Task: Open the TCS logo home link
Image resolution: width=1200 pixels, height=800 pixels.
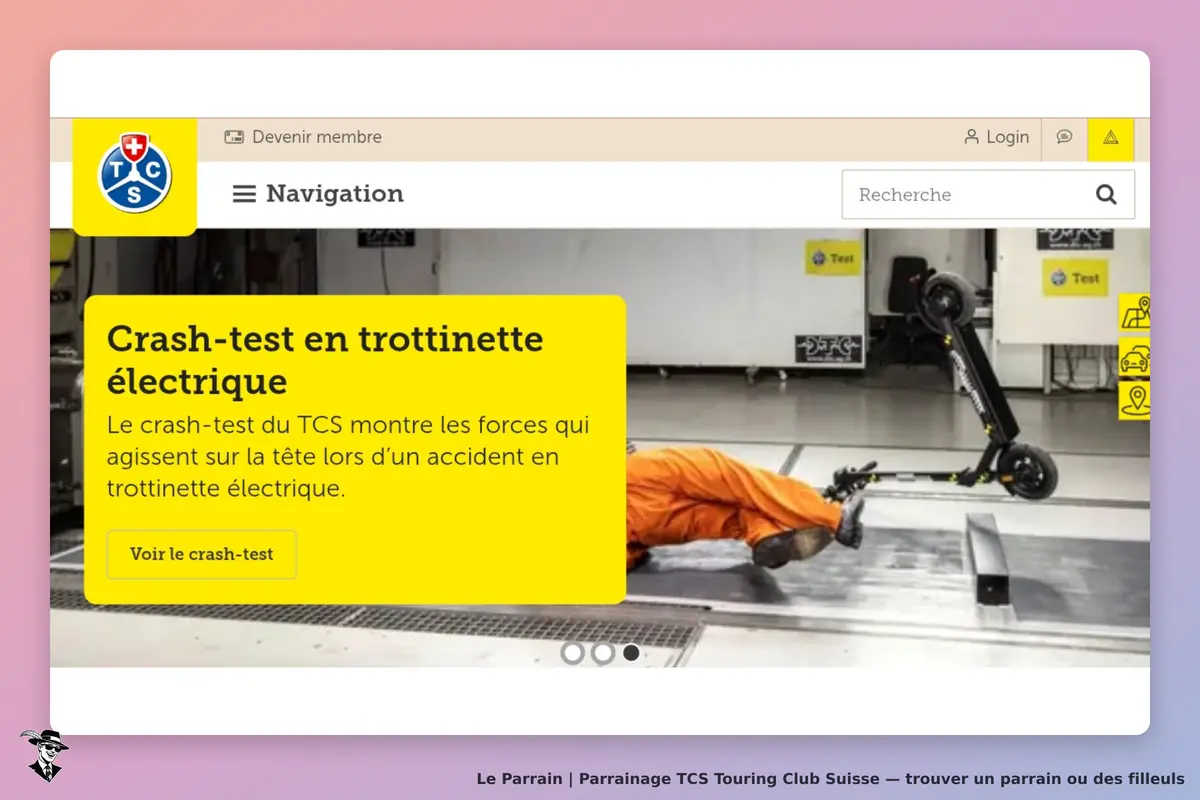Action: (x=135, y=176)
